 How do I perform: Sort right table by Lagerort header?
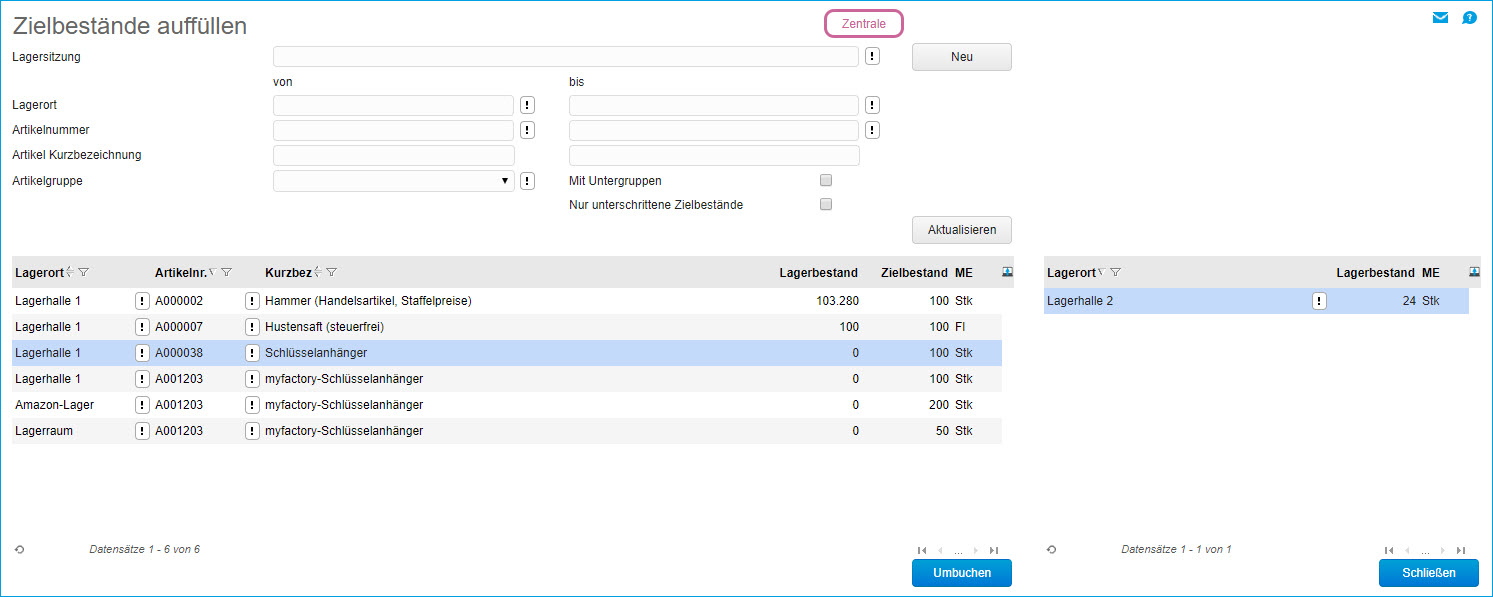point(1071,272)
